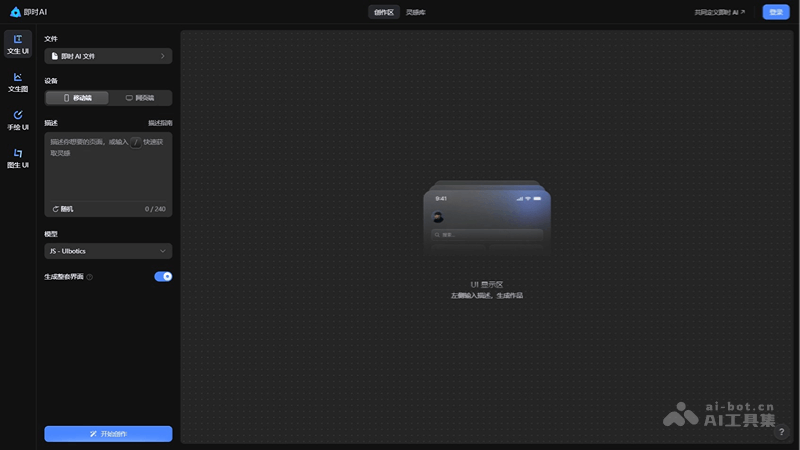Expand the 即时 AI 文件 file selector
The image size is (800, 450).
pos(108,56)
